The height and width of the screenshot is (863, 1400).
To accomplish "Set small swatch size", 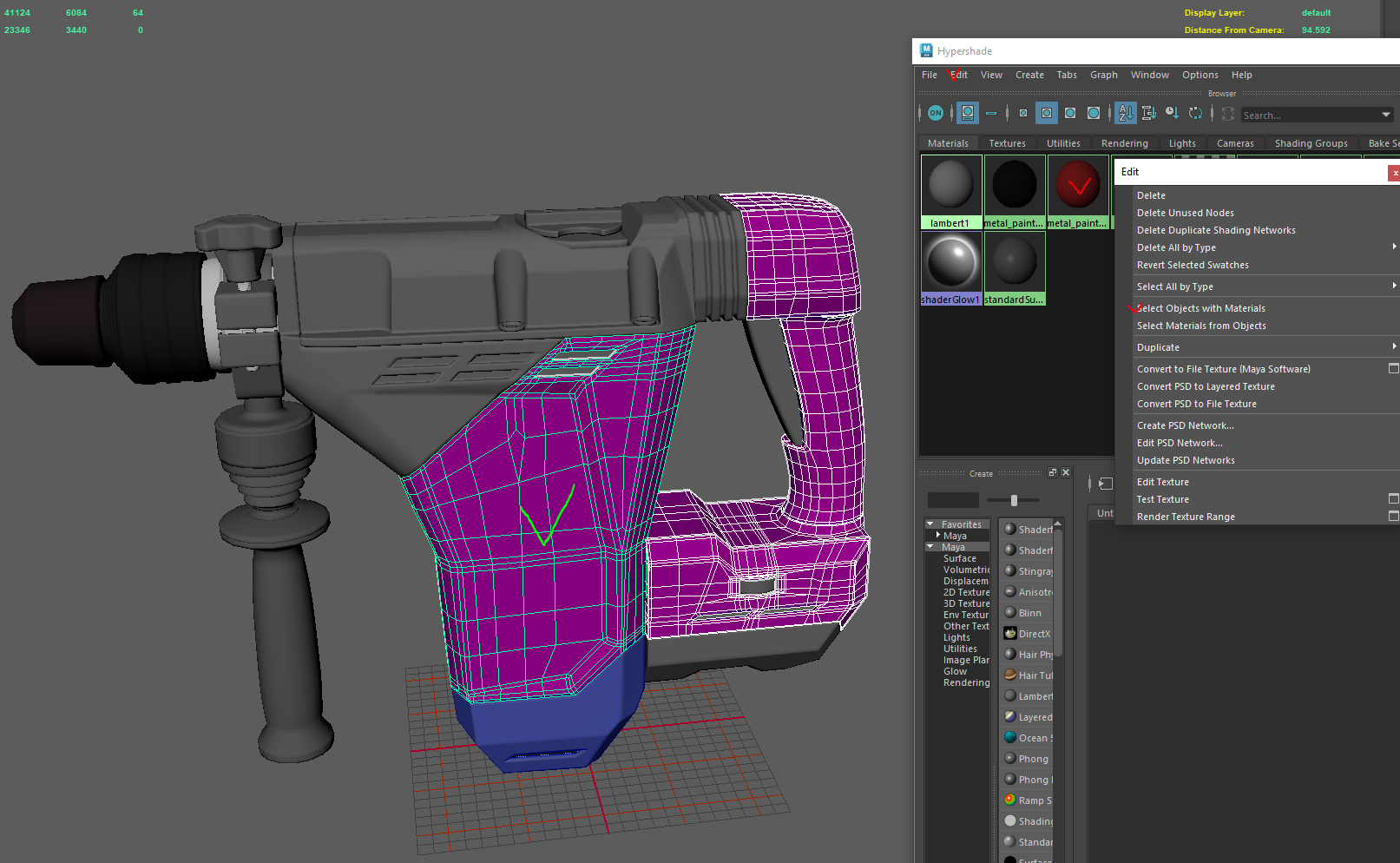I will (1023, 113).
